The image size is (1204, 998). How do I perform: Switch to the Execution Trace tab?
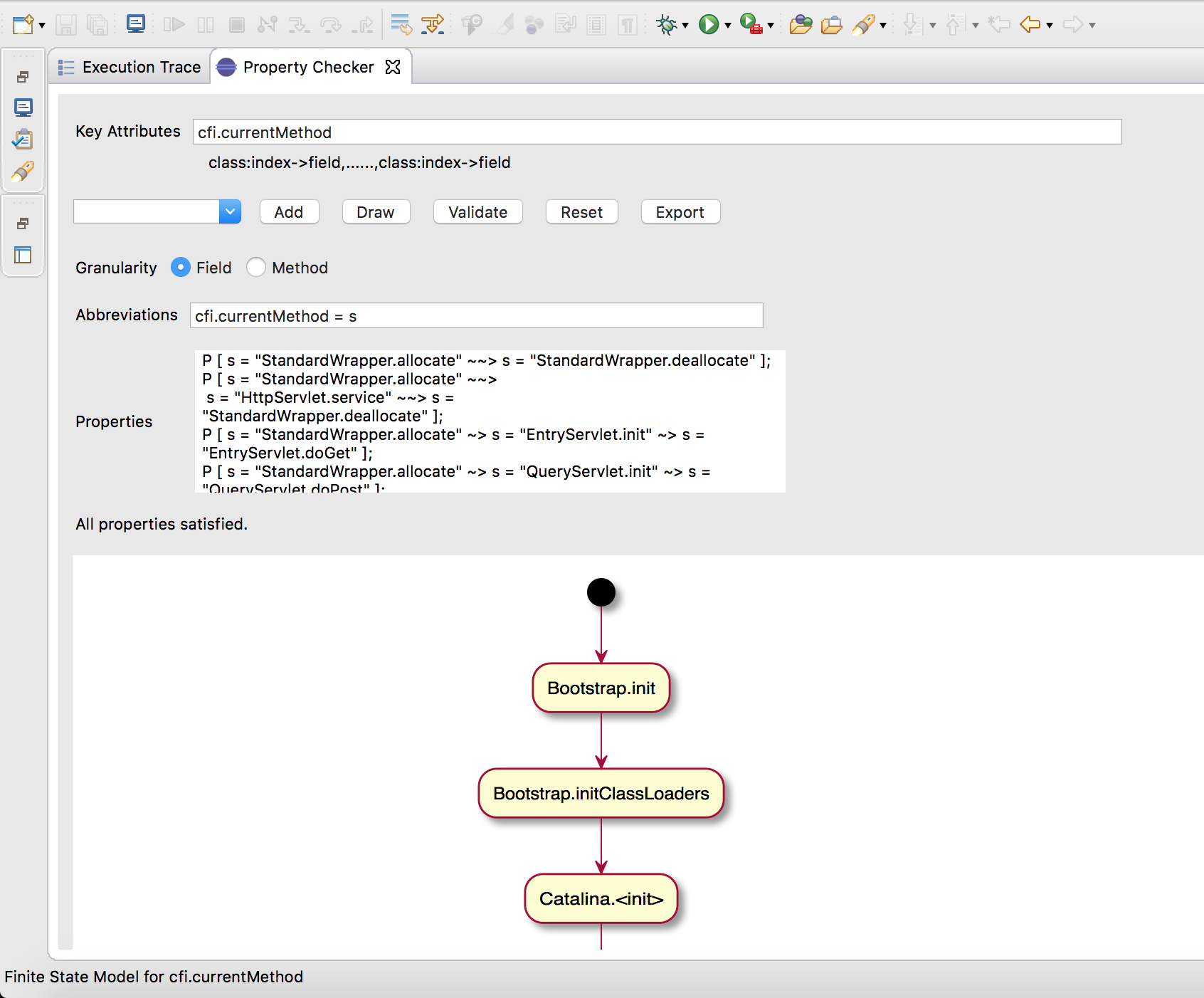click(131, 67)
